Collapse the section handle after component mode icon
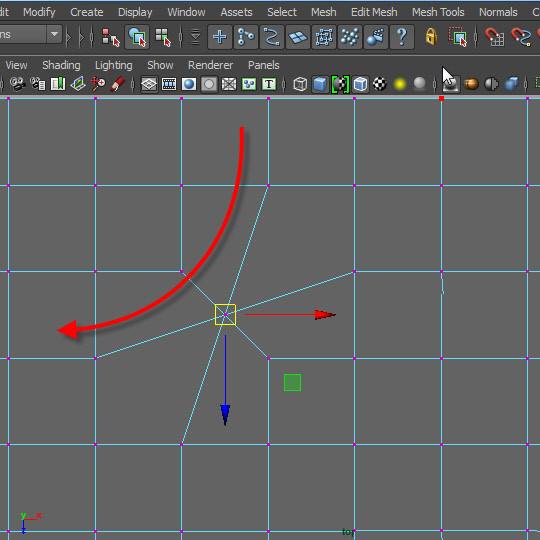Image resolution: width=540 pixels, height=540 pixels. pyautogui.click(x=181, y=37)
